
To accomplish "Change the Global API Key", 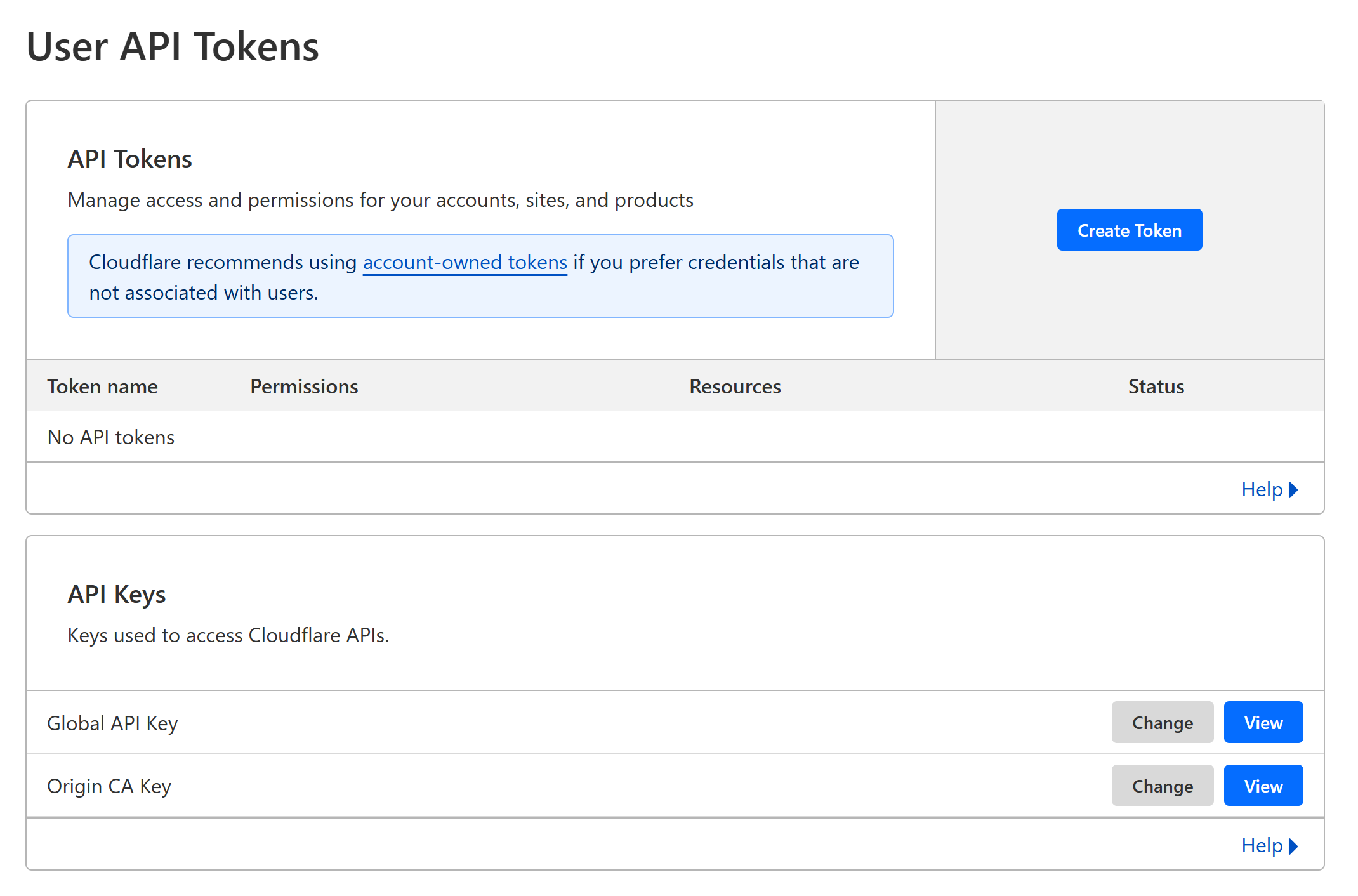I will click(1162, 722).
